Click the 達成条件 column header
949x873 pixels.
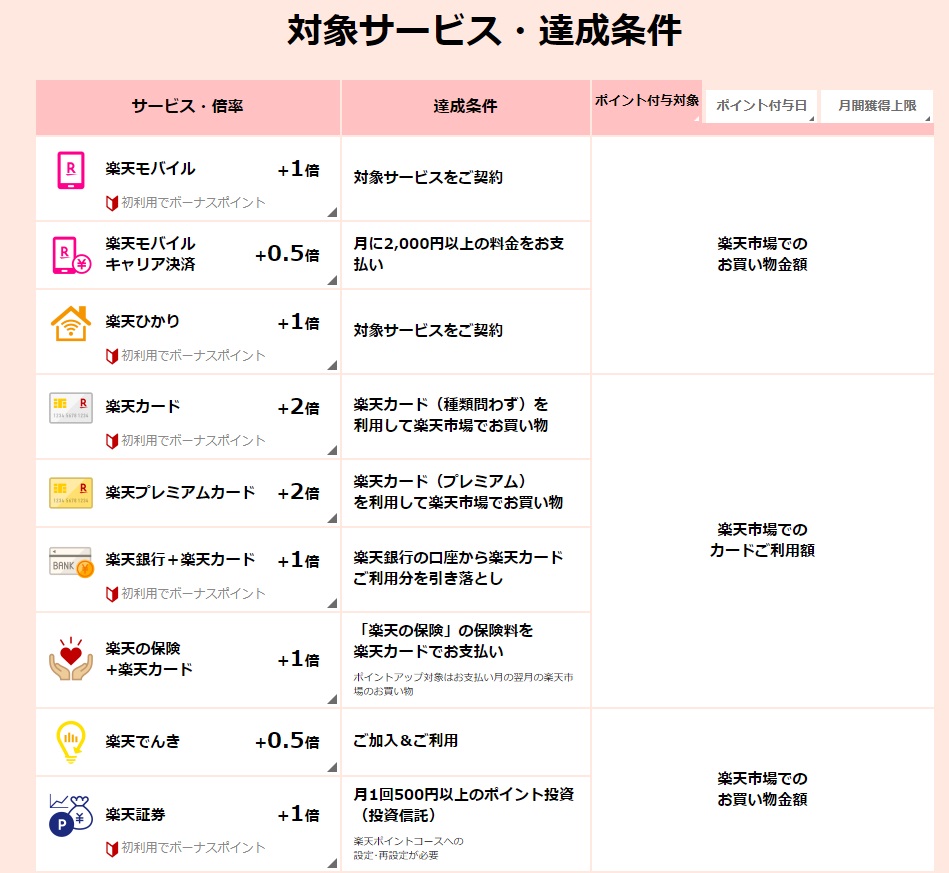coord(465,107)
